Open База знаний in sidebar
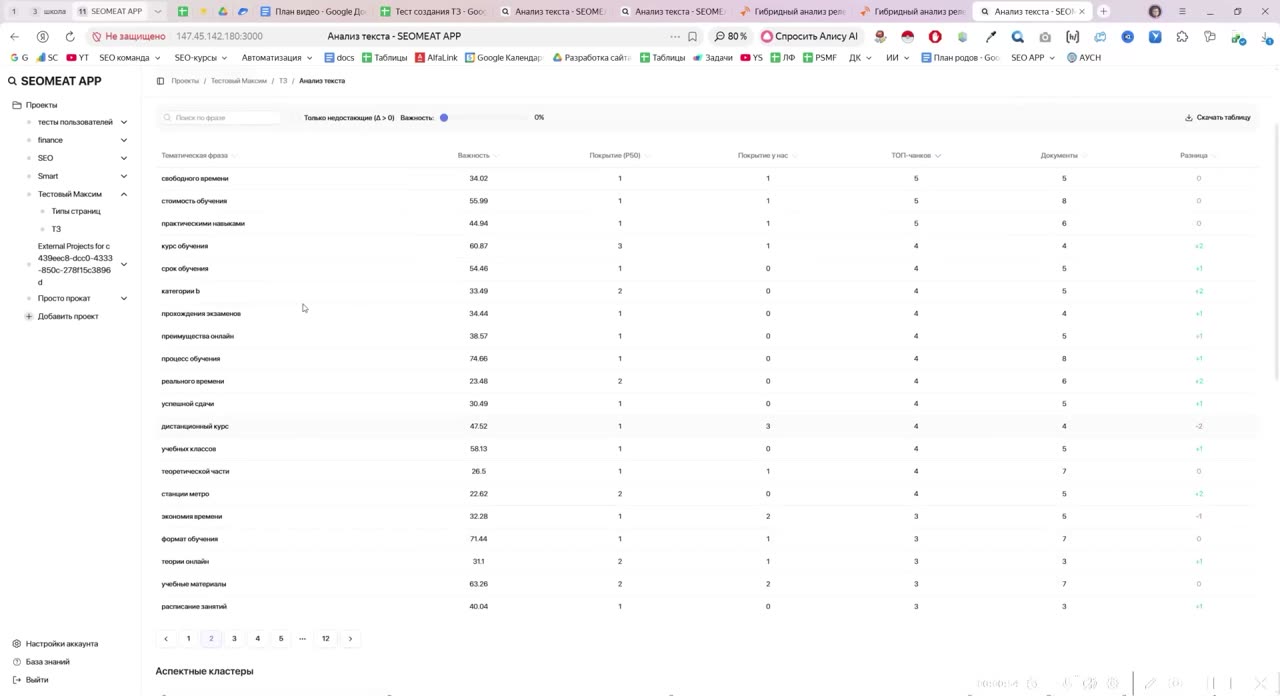 (41, 662)
